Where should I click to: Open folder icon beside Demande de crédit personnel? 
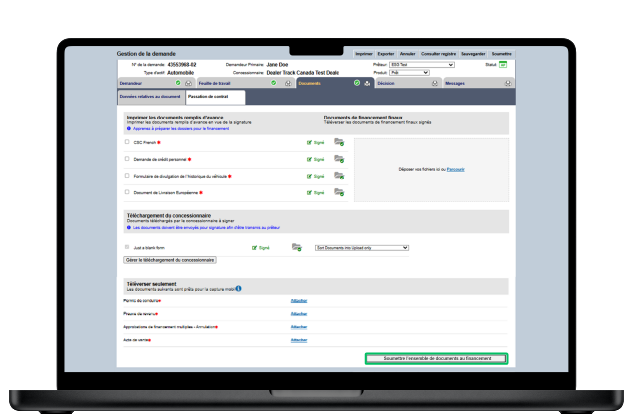click(339, 159)
